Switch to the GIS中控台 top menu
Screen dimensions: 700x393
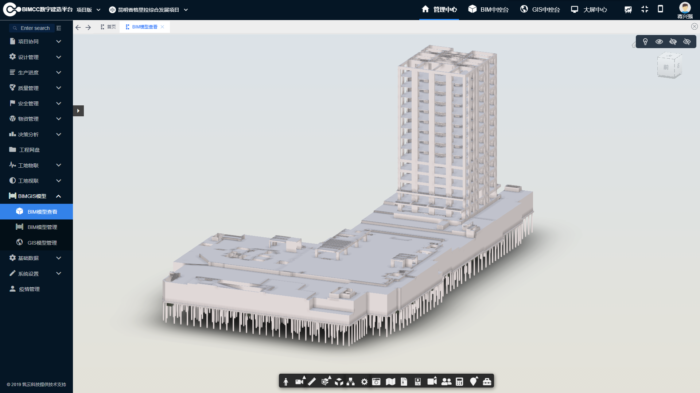point(540,9)
